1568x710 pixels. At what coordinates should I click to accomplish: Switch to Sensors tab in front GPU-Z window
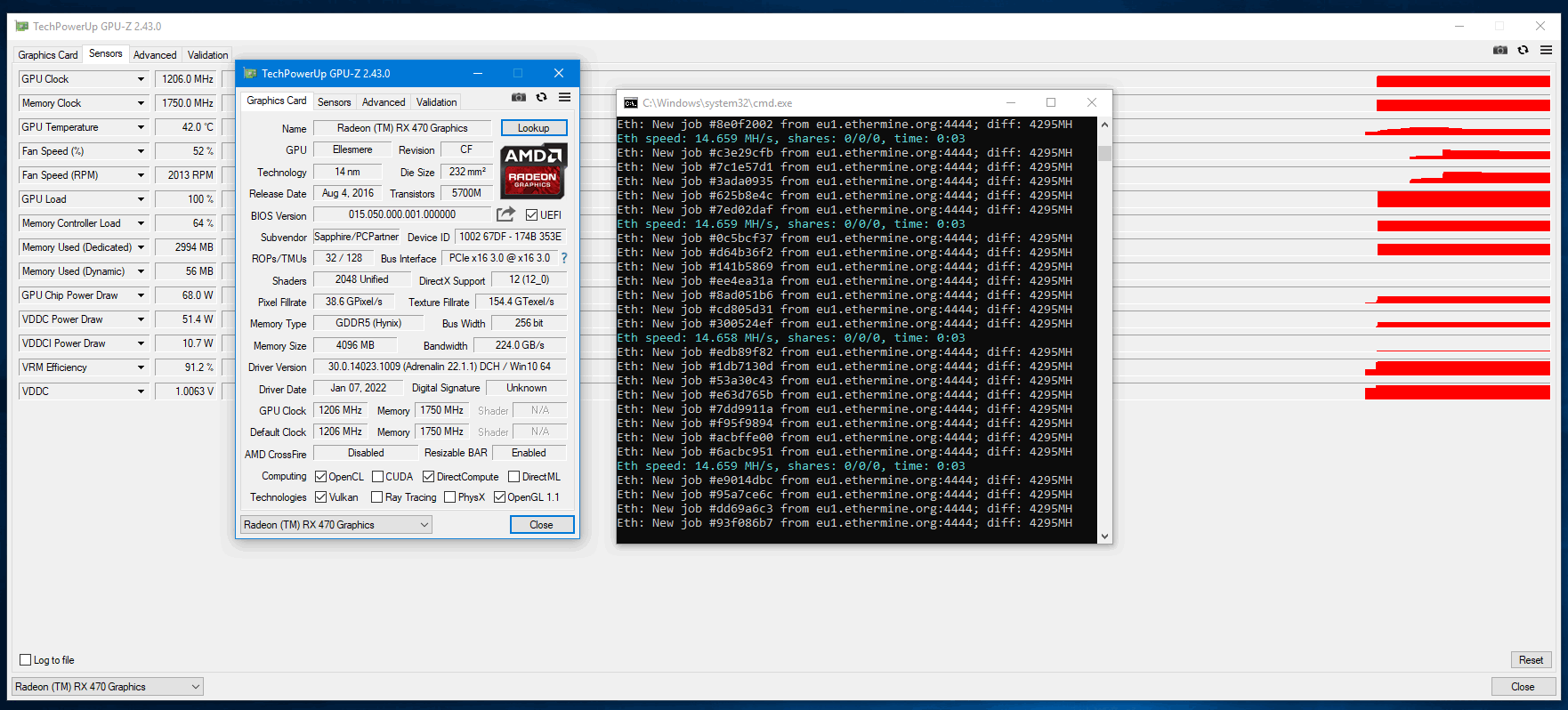click(335, 102)
